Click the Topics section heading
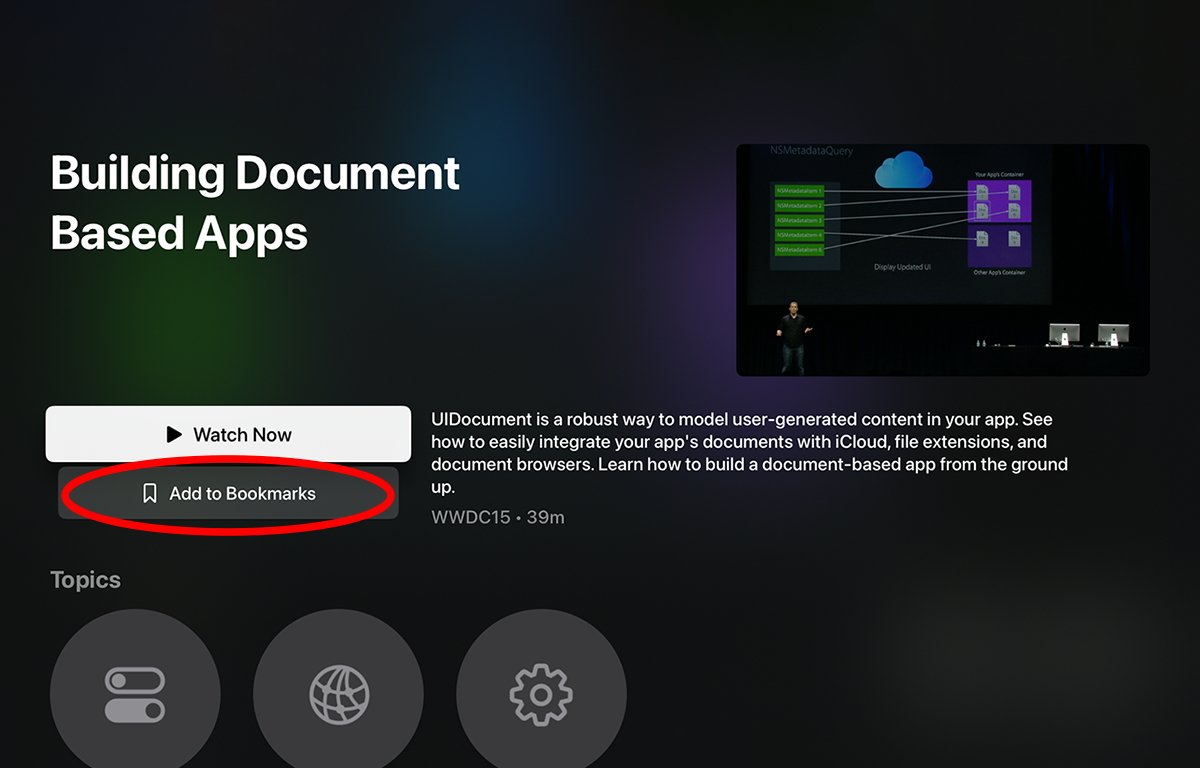The image size is (1200, 768). click(x=85, y=580)
